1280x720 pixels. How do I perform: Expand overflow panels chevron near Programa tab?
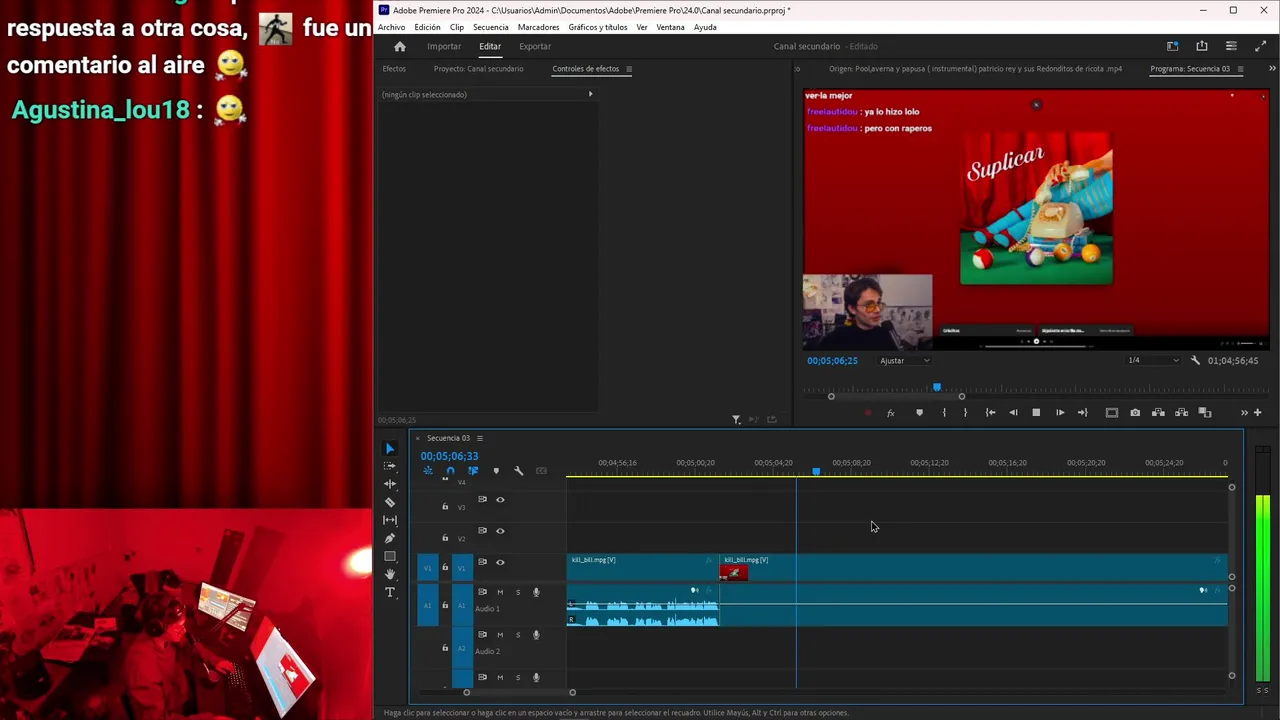tap(1271, 68)
